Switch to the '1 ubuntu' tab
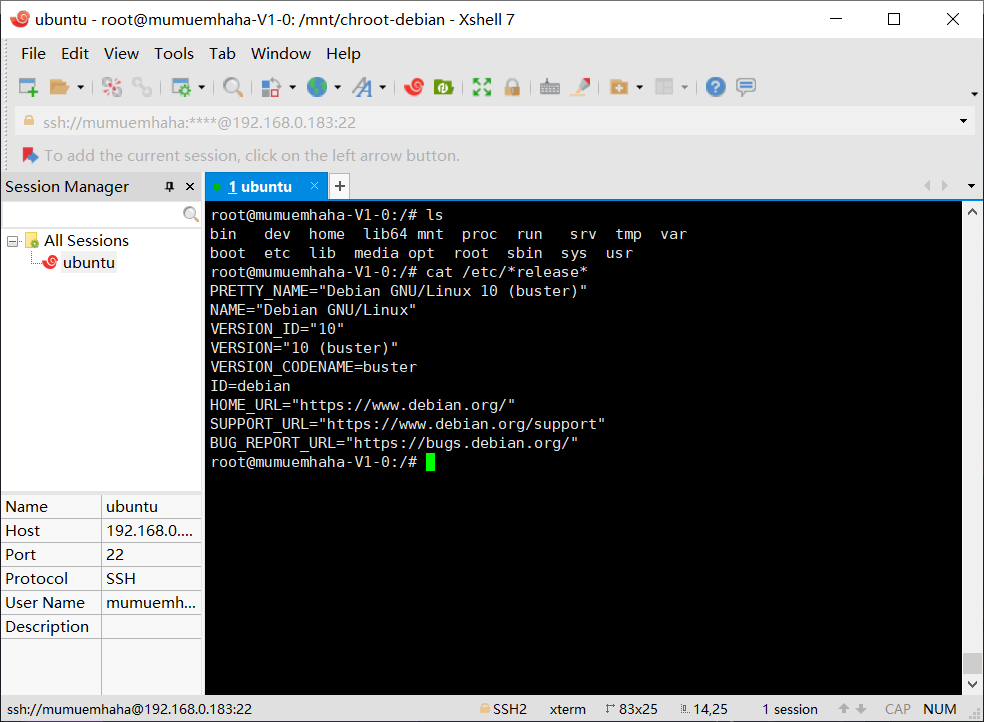 [x=259, y=186]
